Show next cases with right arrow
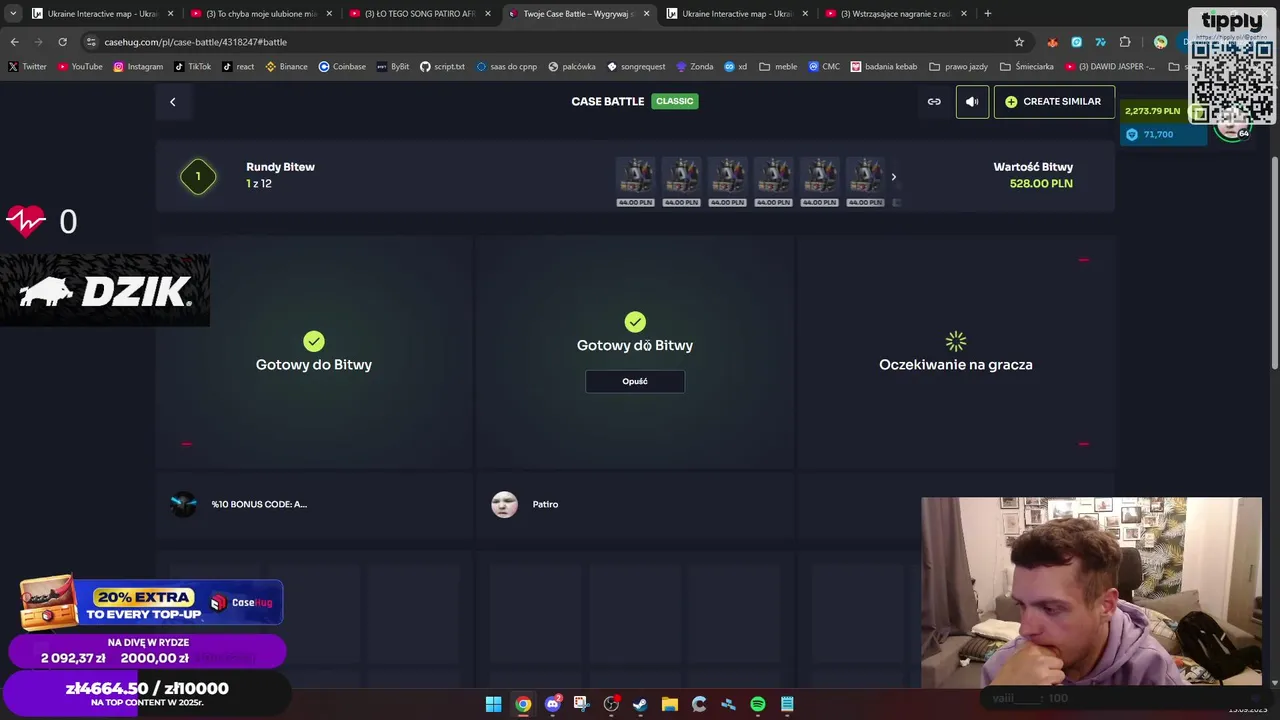Image resolution: width=1280 pixels, height=720 pixels. tap(893, 177)
